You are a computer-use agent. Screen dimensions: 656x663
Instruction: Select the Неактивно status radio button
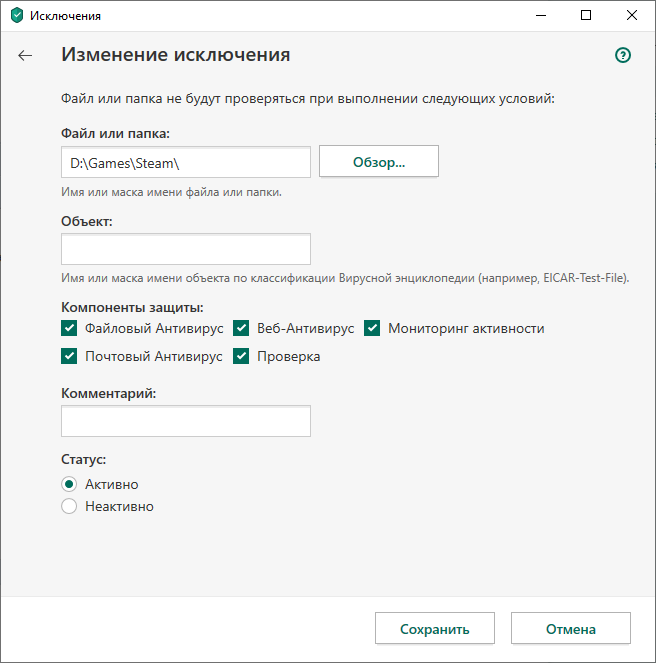[x=69, y=506]
